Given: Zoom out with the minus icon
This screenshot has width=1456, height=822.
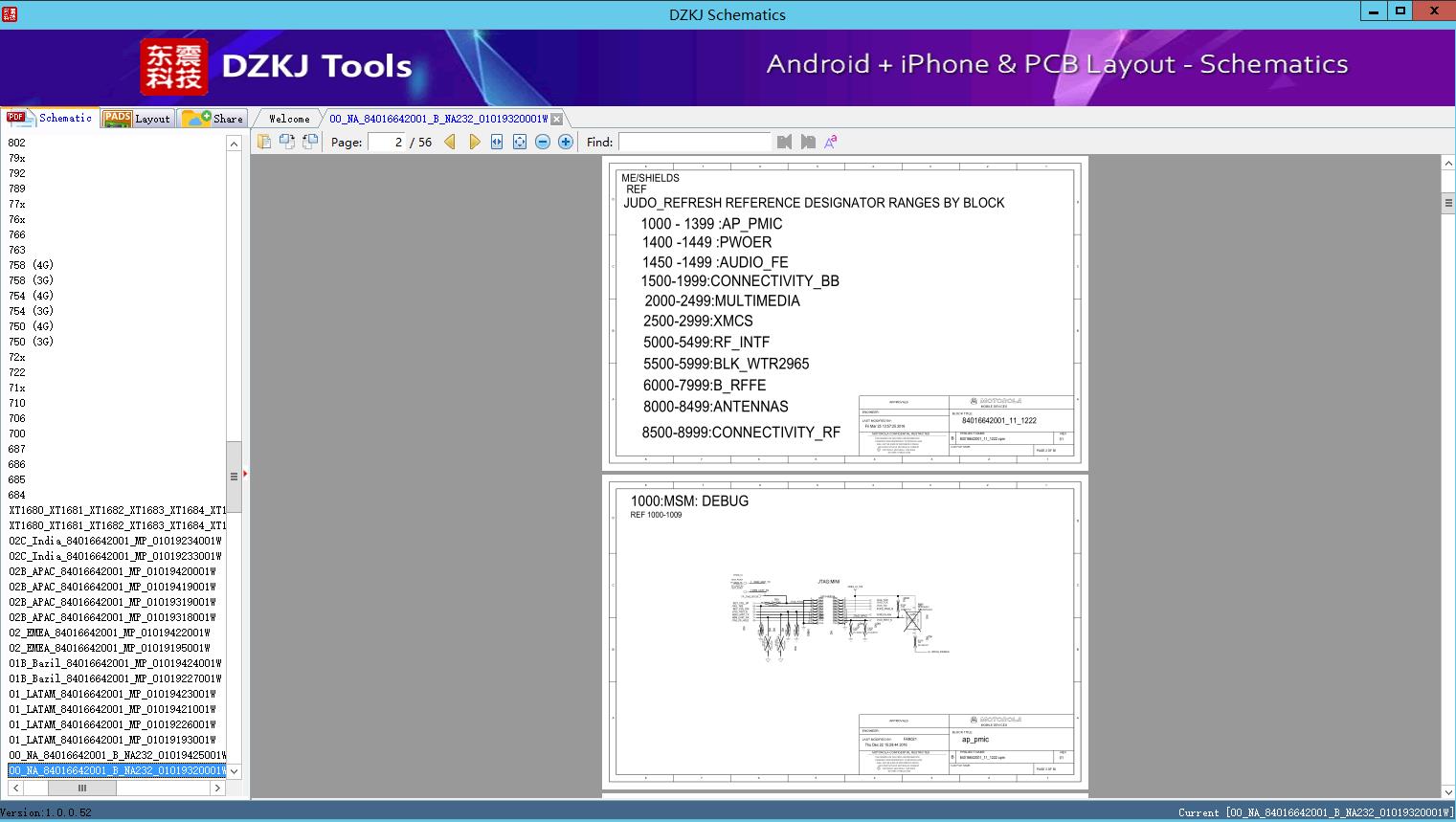Looking at the screenshot, I should pyautogui.click(x=543, y=142).
